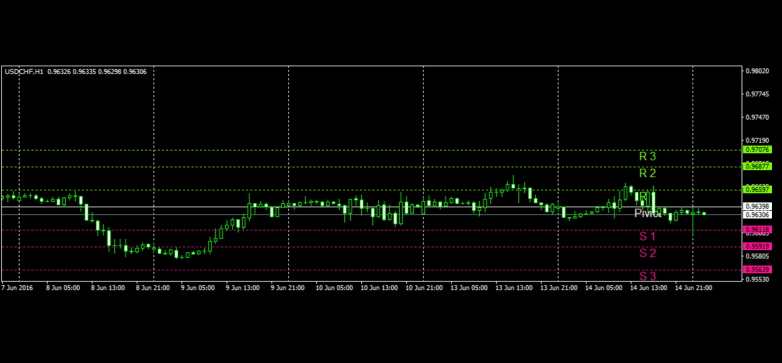Image resolution: width=782 pixels, height=363 pixels.
Task: Click the 7 Jun 2016 date label
Action: [x=16, y=288]
